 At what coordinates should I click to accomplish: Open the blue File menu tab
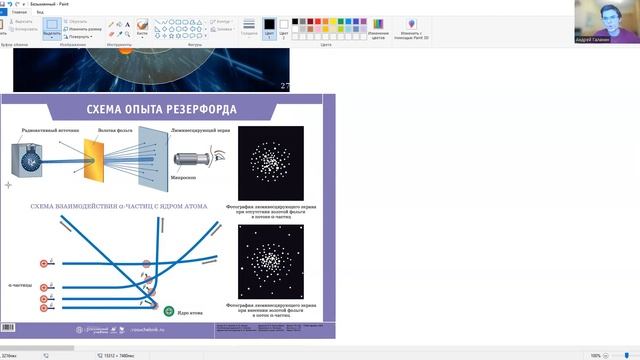[3, 12]
